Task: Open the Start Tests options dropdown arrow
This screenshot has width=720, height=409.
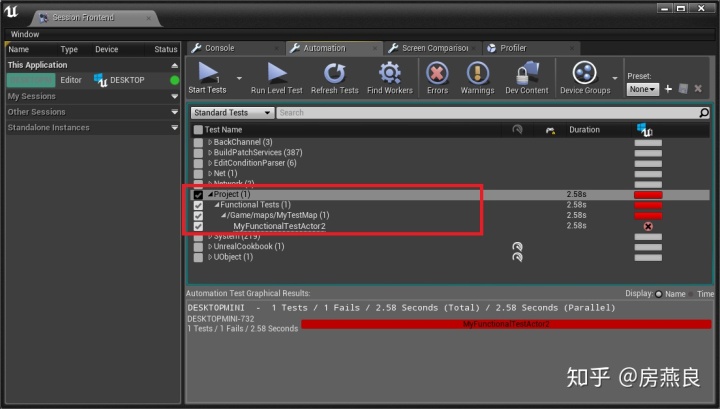Action: (239, 78)
